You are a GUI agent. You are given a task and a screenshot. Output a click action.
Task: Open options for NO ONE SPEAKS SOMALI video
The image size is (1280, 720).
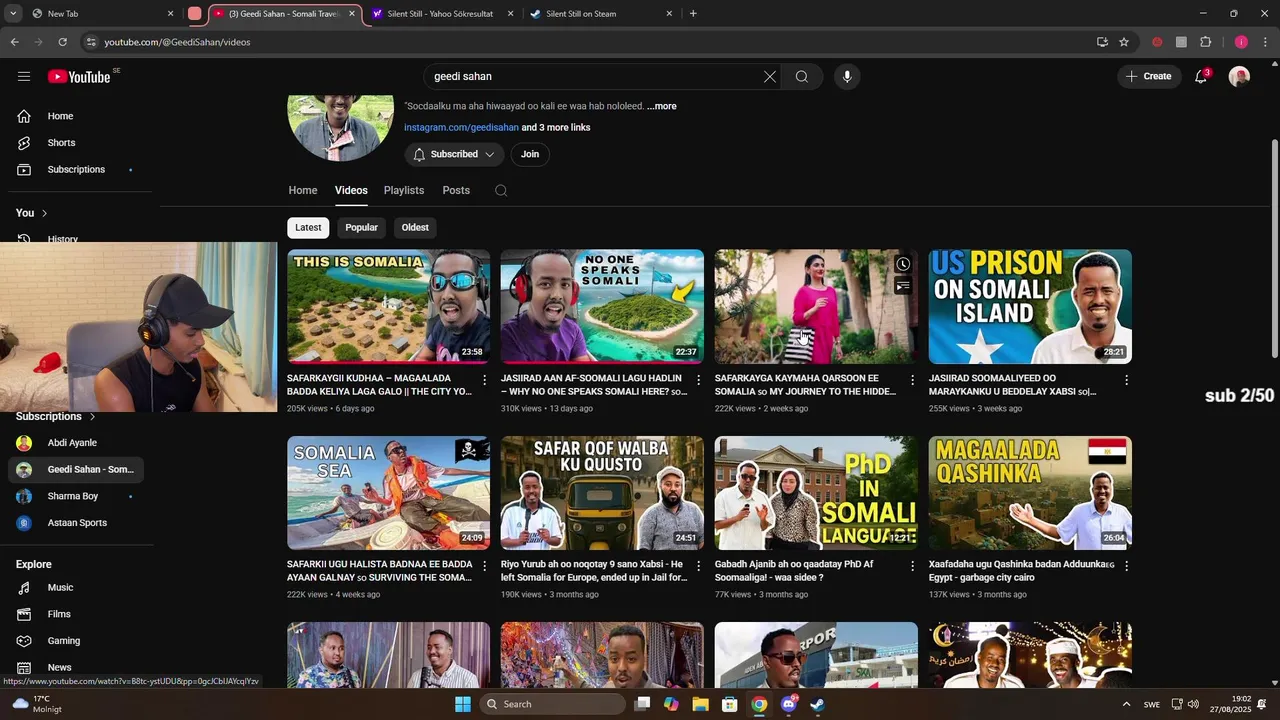click(x=699, y=380)
